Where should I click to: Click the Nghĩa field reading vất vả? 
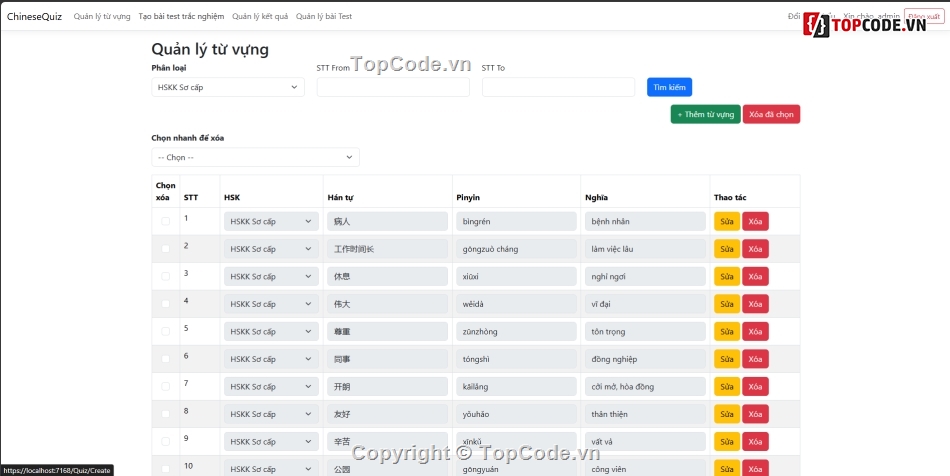pos(645,442)
